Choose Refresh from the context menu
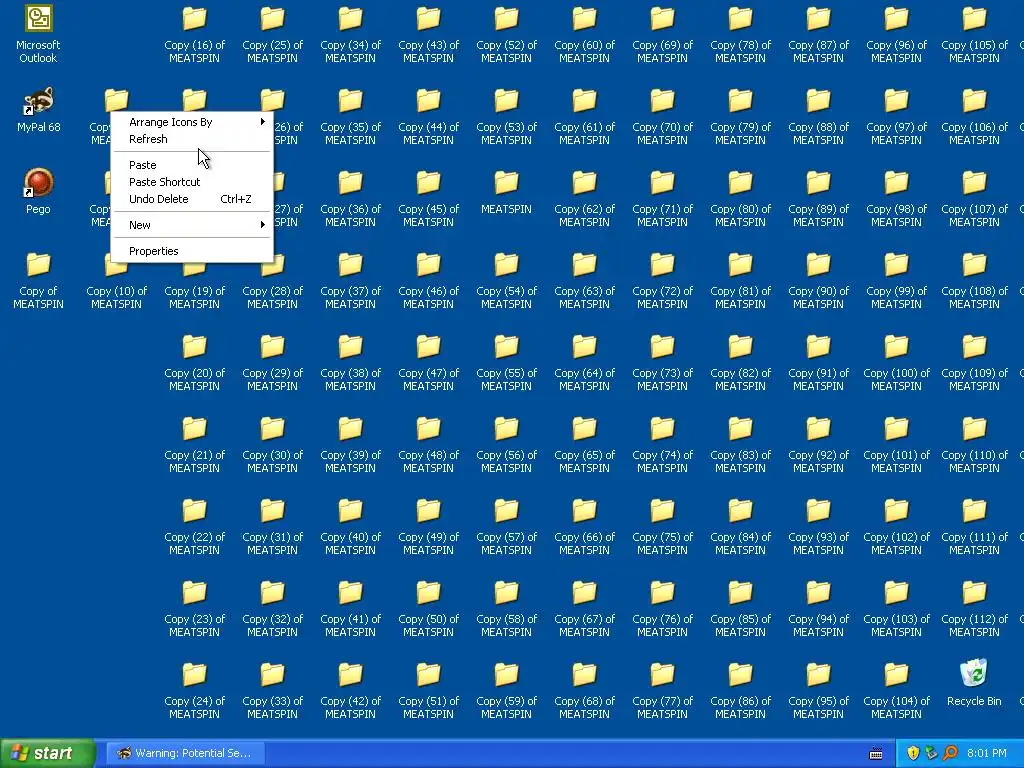Viewport: 1024px width, 768px height. (192, 139)
